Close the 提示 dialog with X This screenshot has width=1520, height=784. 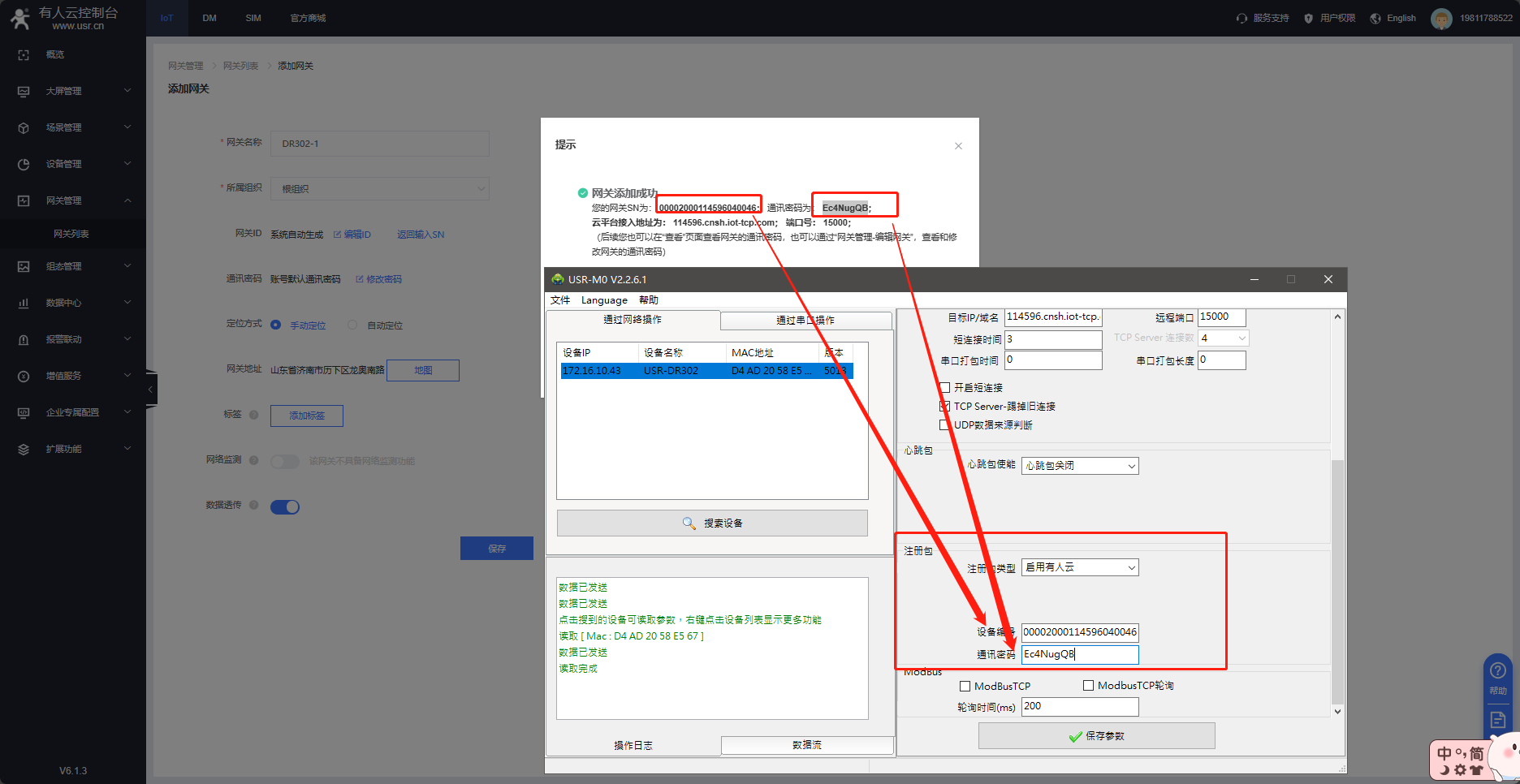pos(958,146)
